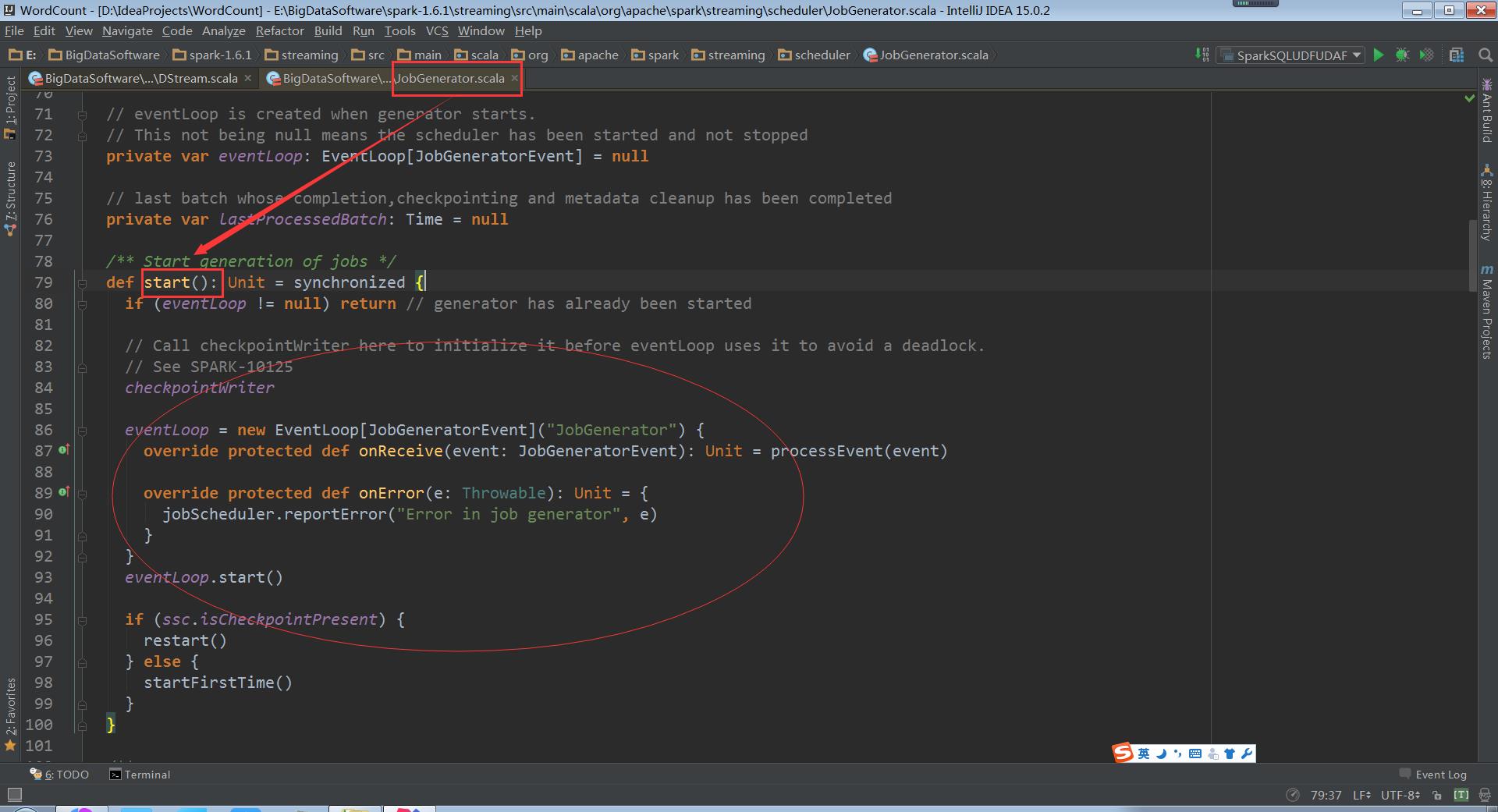Change line separator LF in status bar

1361,795
